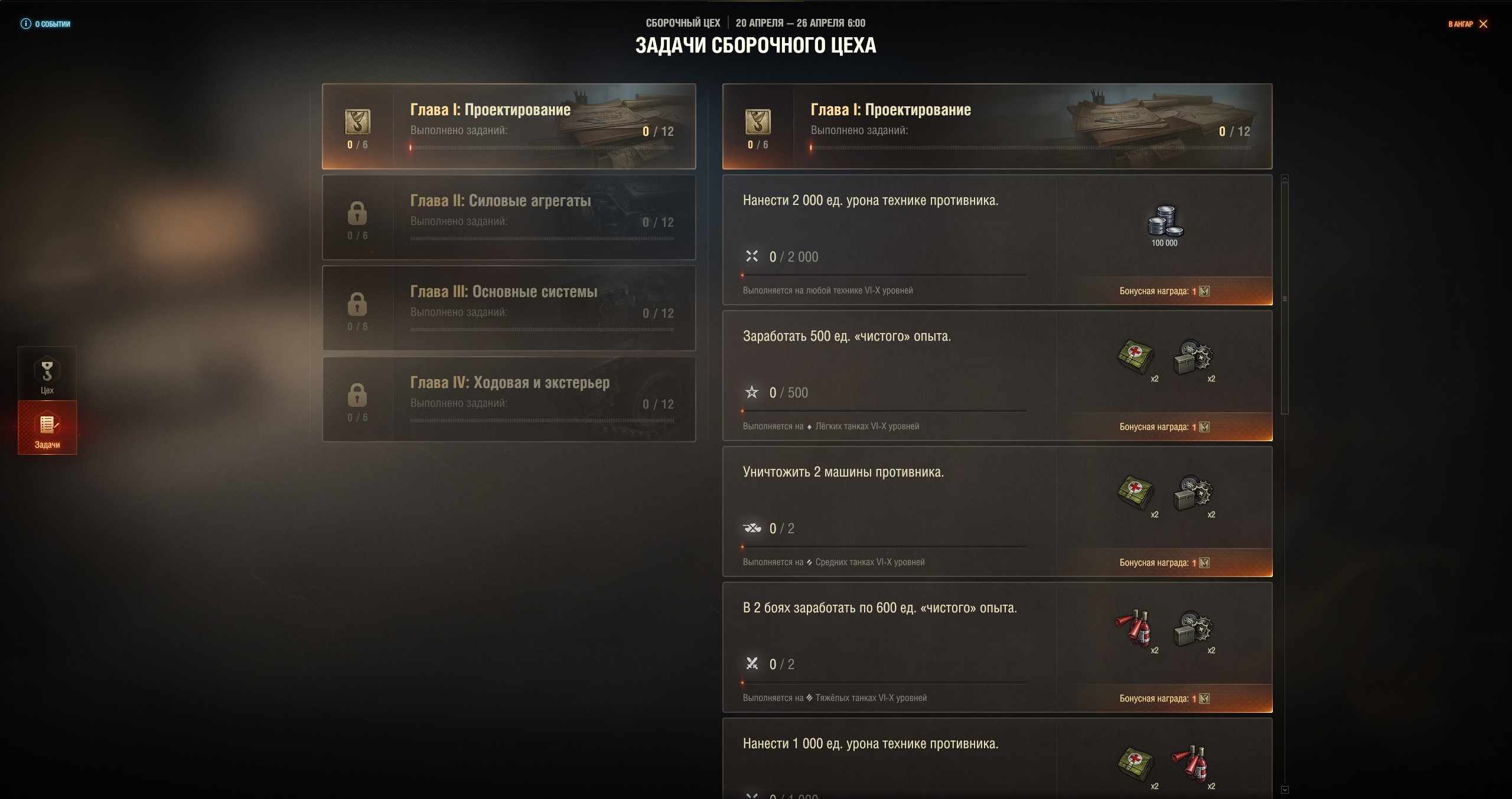Select the Задачи tasks sidebar icon
The width and height of the screenshot is (1512, 799).
pos(47,428)
